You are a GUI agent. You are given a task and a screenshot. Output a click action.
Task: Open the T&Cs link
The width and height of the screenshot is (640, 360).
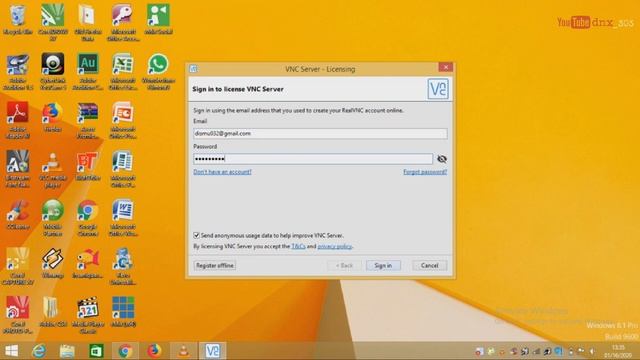[x=298, y=246]
